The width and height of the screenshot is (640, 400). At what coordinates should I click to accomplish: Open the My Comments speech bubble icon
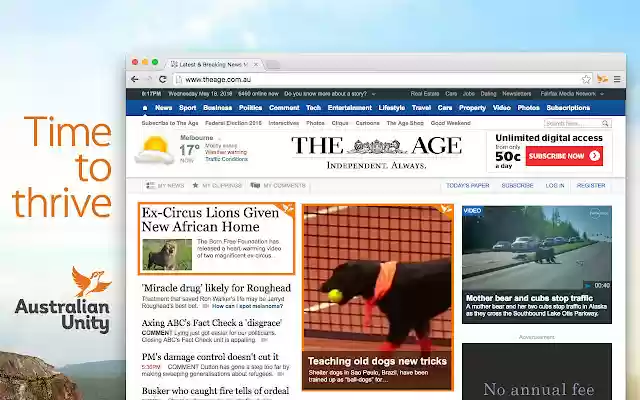click(255, 185)
